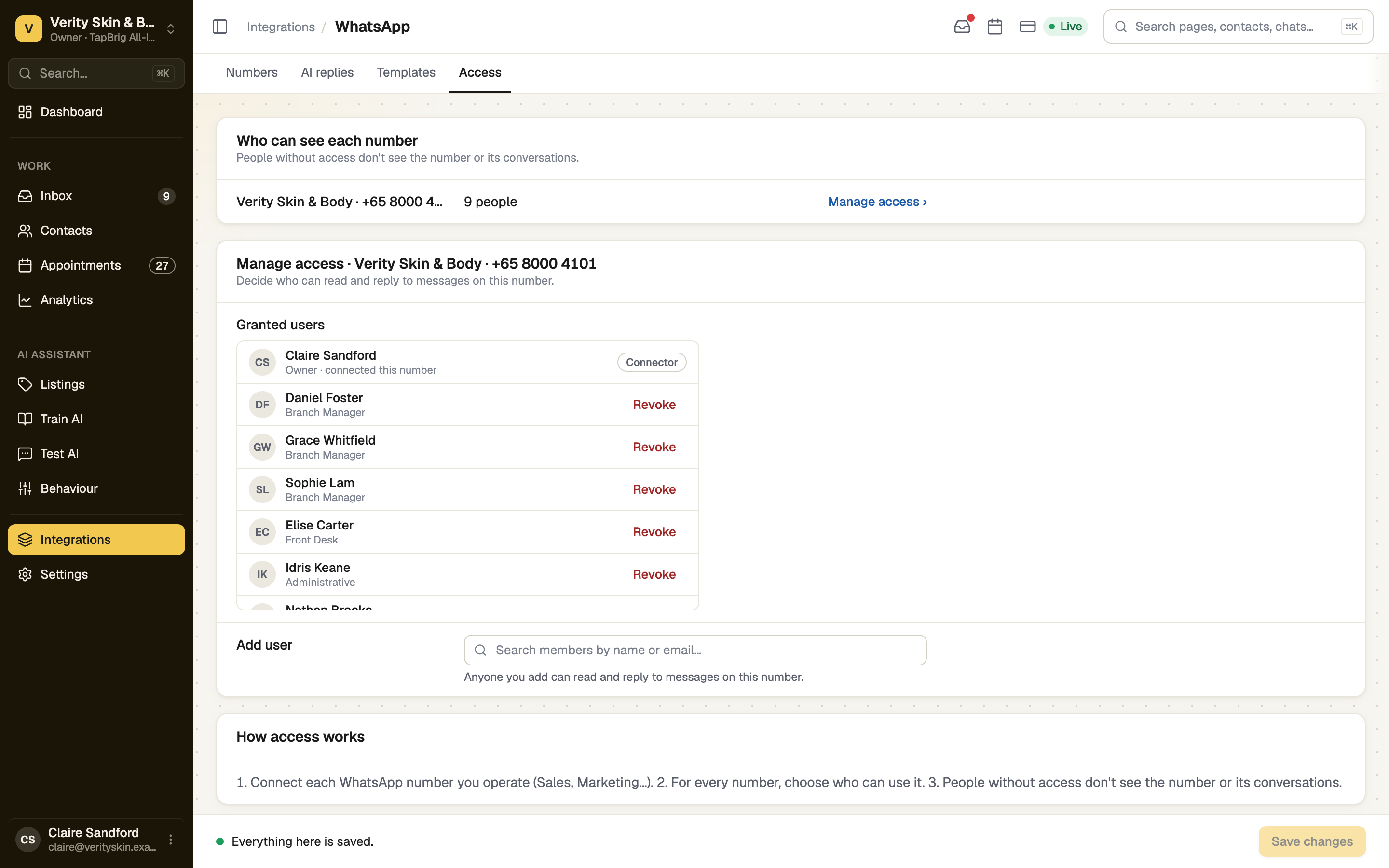The height and width of the screenshot is (868, 1389).
Task: Click the Inbox count badge 9
Action: tap(166, 196)
